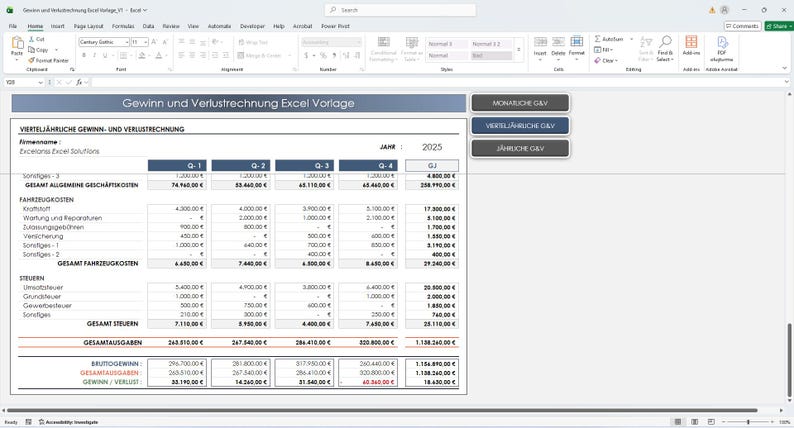The image size is (794, 428).
Task: Expand the Paste options arrow
Action: (x=17, y=60)
